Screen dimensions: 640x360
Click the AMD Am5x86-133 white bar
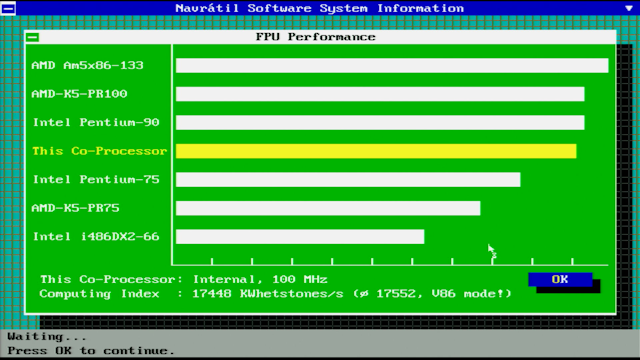click(392, 65)
